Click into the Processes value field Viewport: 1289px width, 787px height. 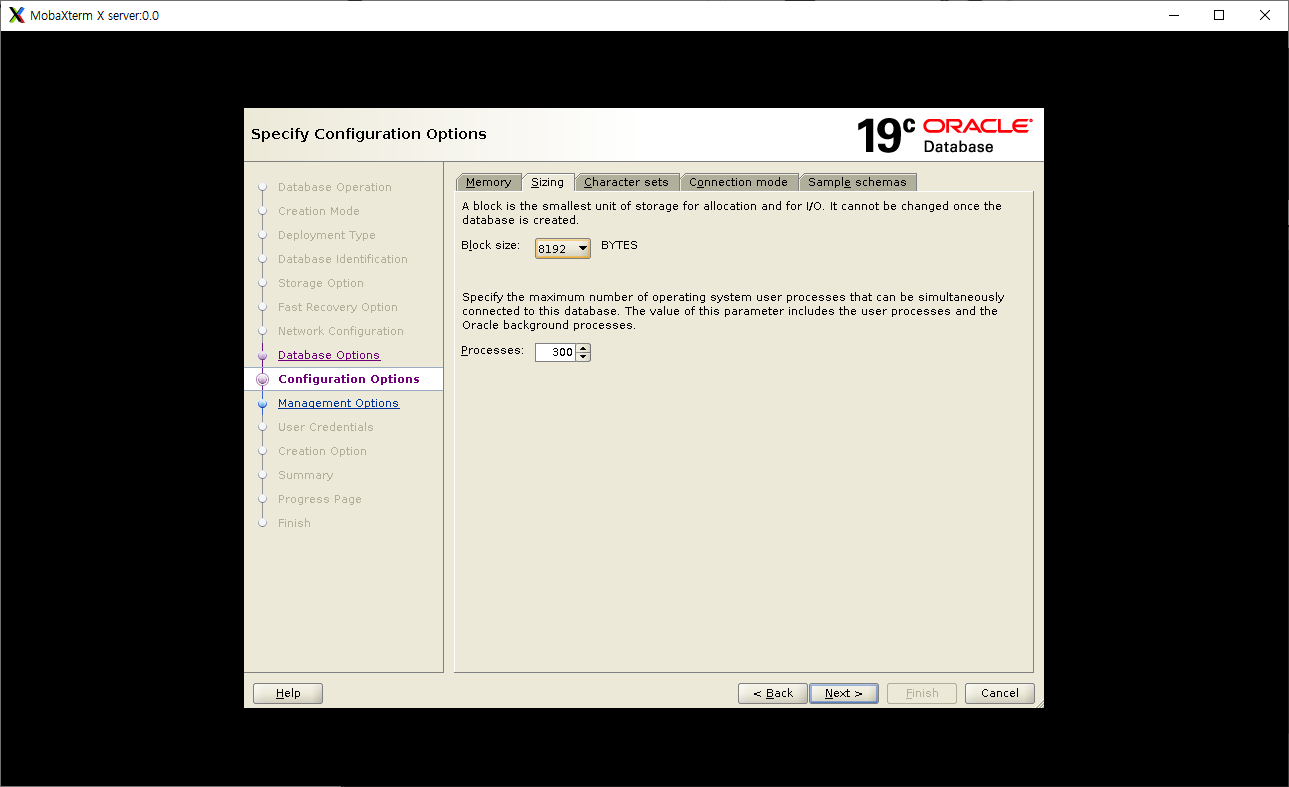[x=556, y=352]
